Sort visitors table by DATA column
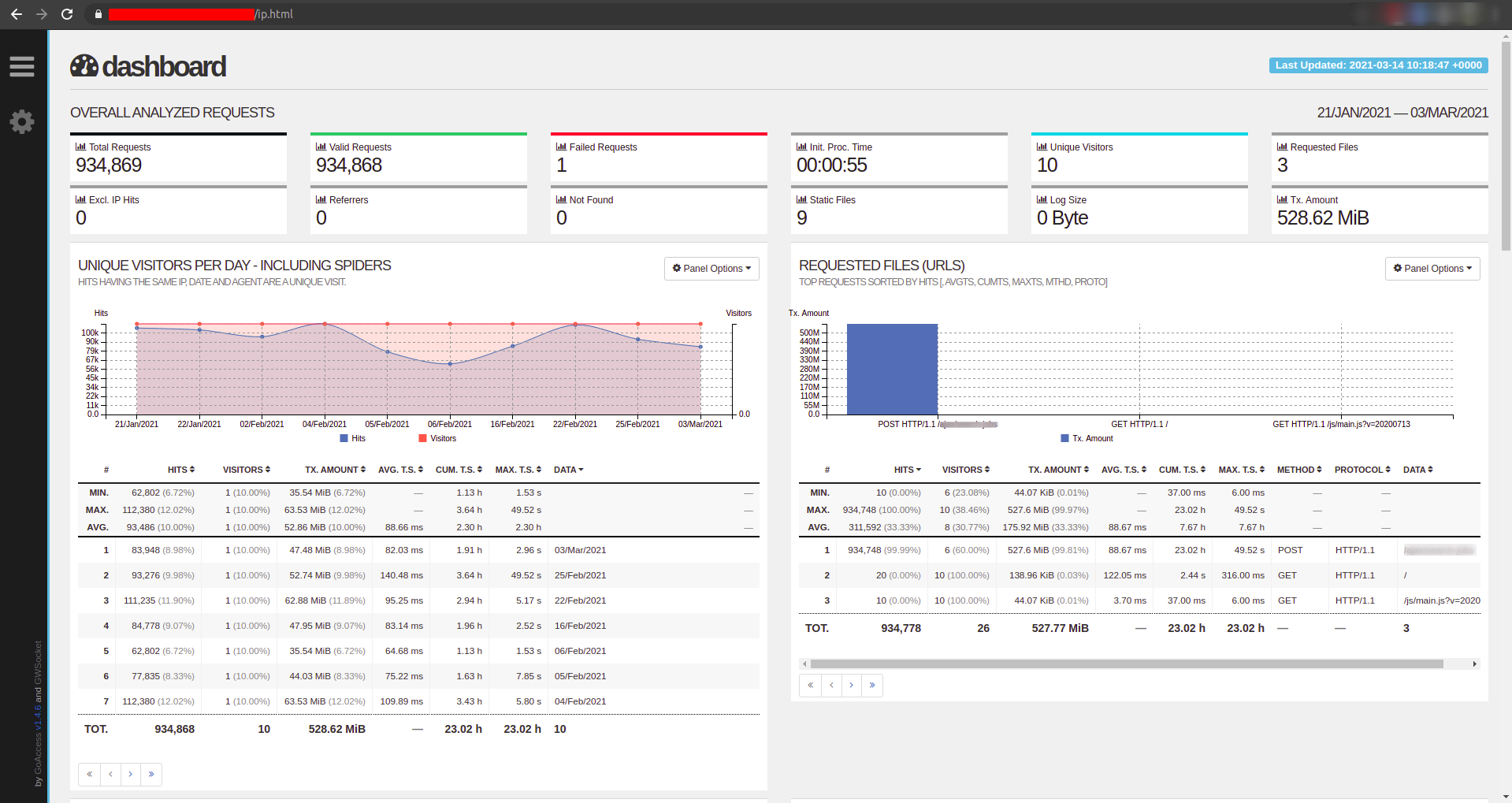The height and width of the screenshot is (803, 1512). coord(569,470)
